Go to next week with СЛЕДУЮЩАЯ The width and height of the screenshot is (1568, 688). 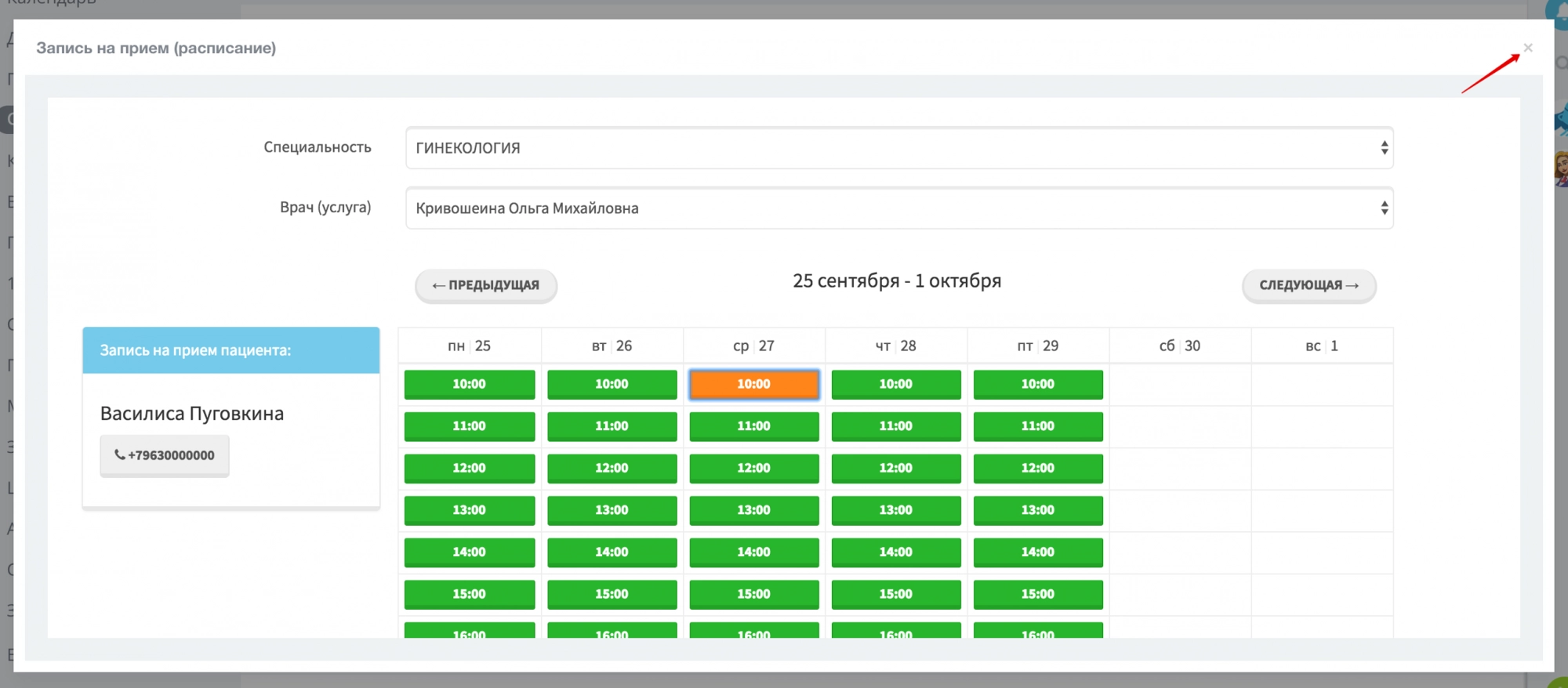[1308, 285]
